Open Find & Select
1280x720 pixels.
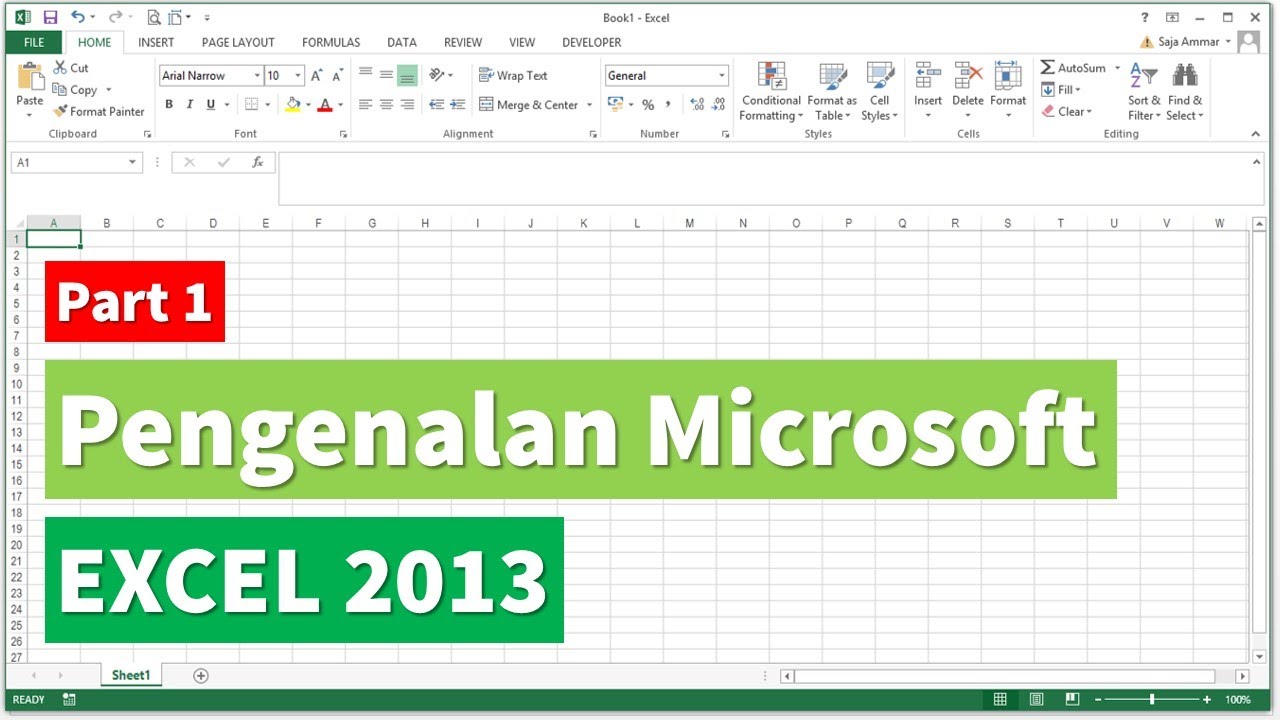(x=1185, y=92)
